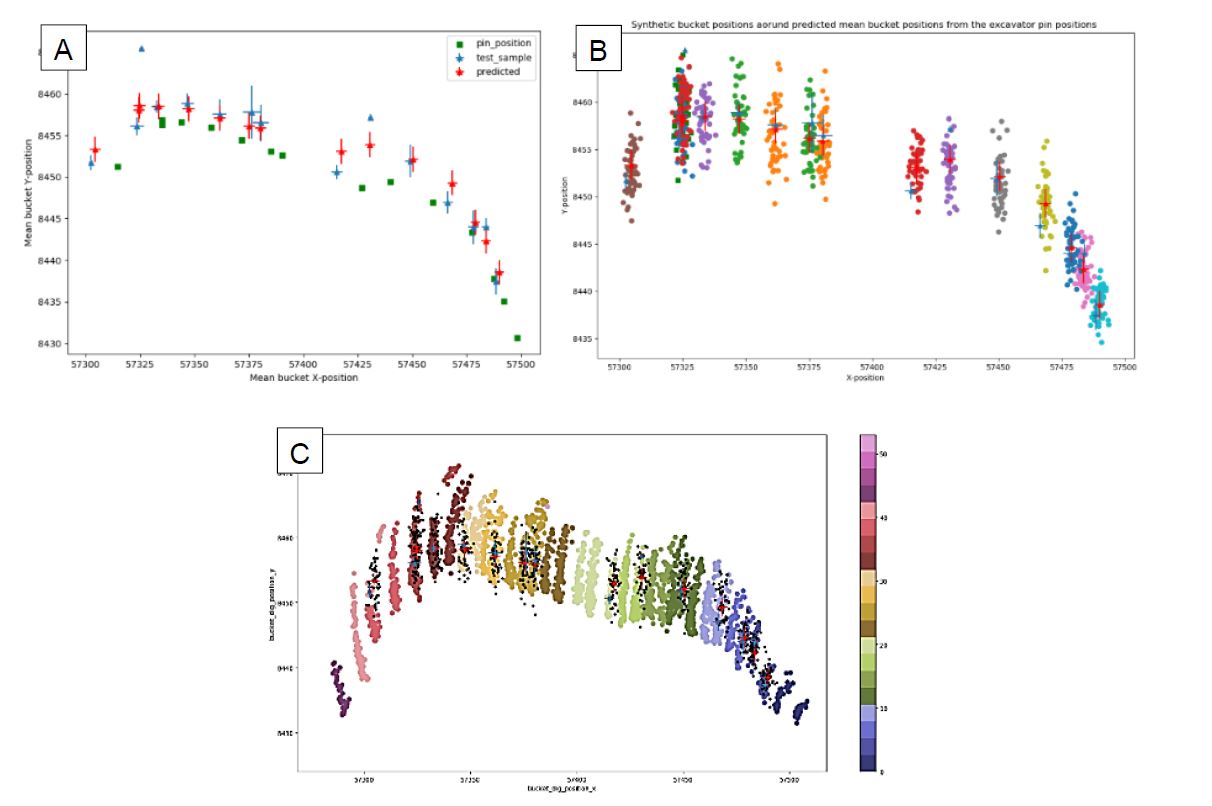
Task: Click the 57350 x-axis tick in plot A
Action: tap(195, 362)
